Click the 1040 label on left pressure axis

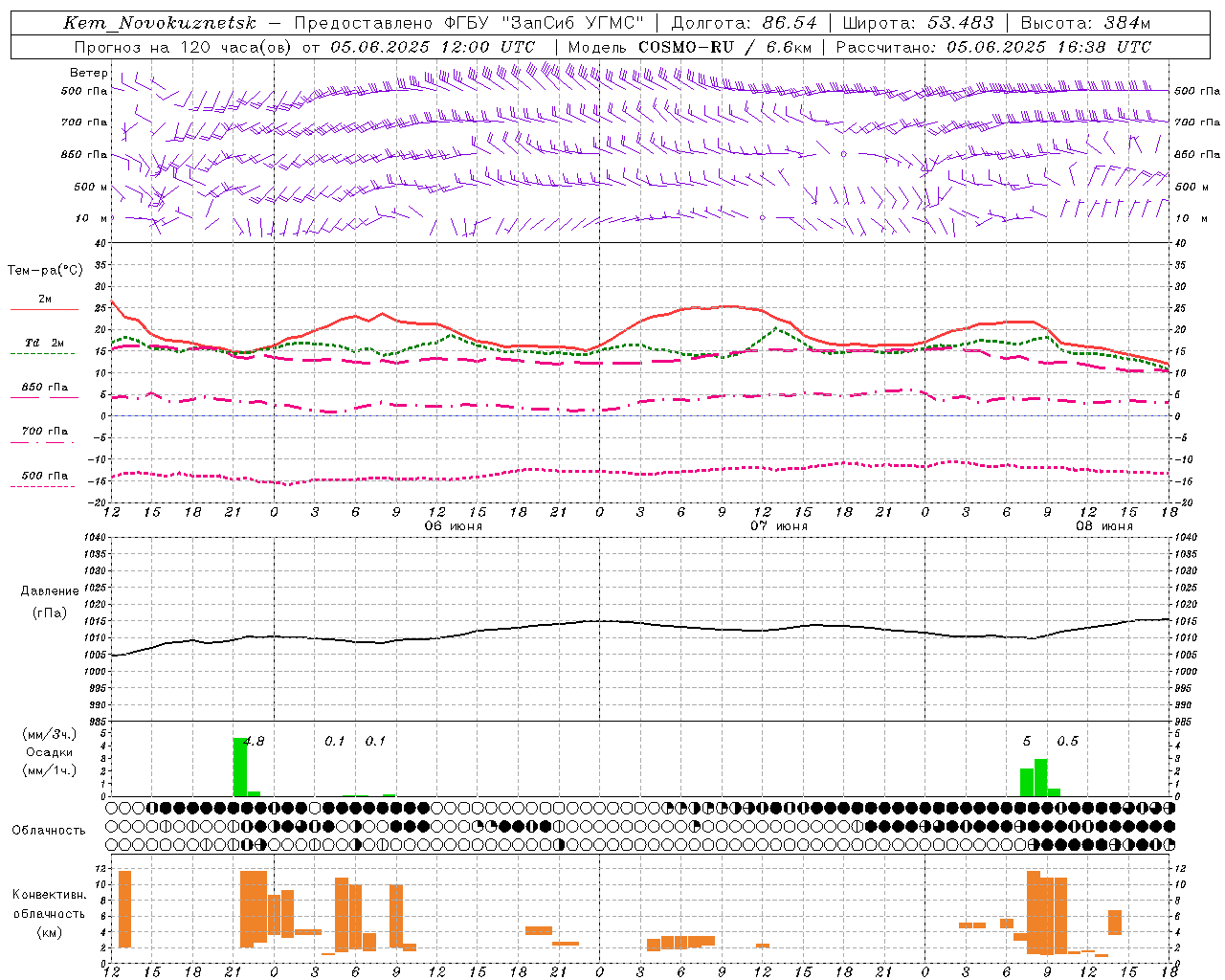click(x=93, y=537)
